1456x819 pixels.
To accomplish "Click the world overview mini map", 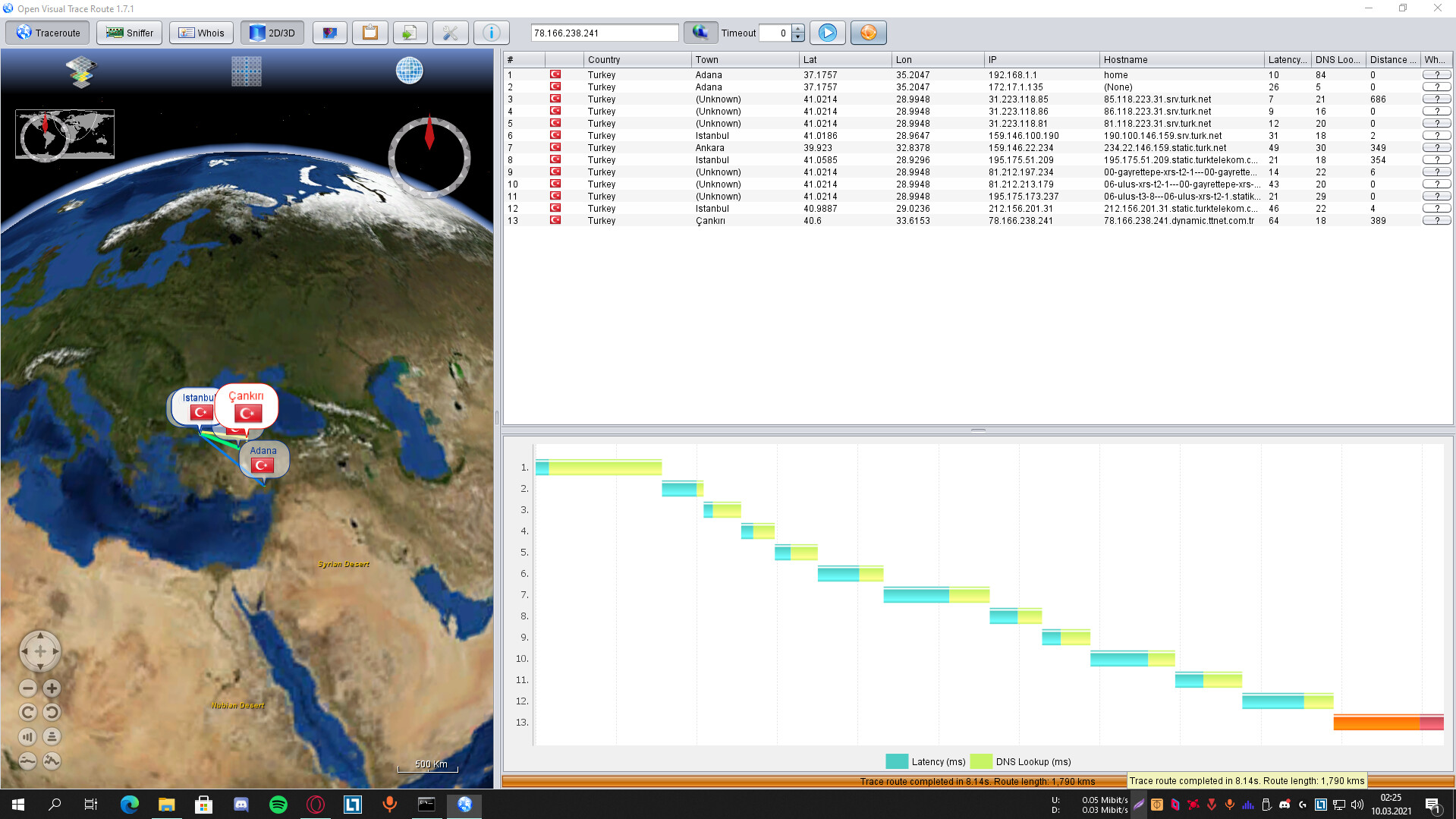I will [65, 134].
